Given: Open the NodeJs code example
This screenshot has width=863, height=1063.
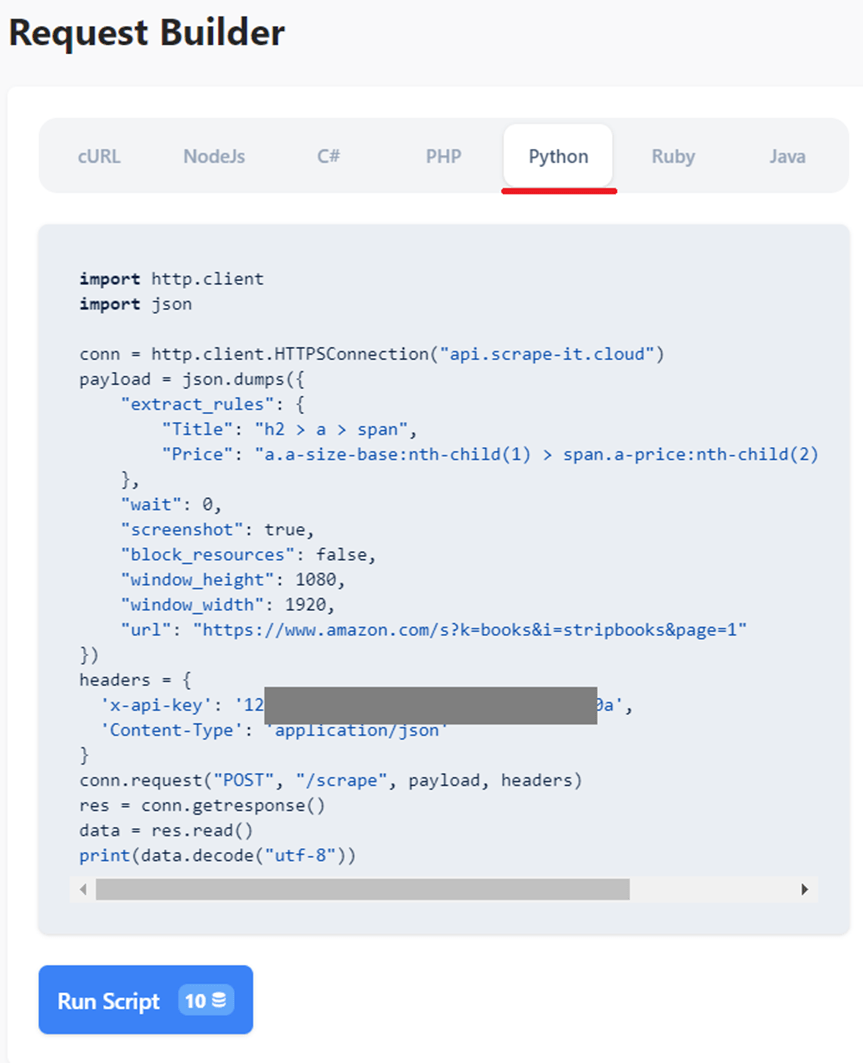Looking at the screenshot, I should (213, 156).
